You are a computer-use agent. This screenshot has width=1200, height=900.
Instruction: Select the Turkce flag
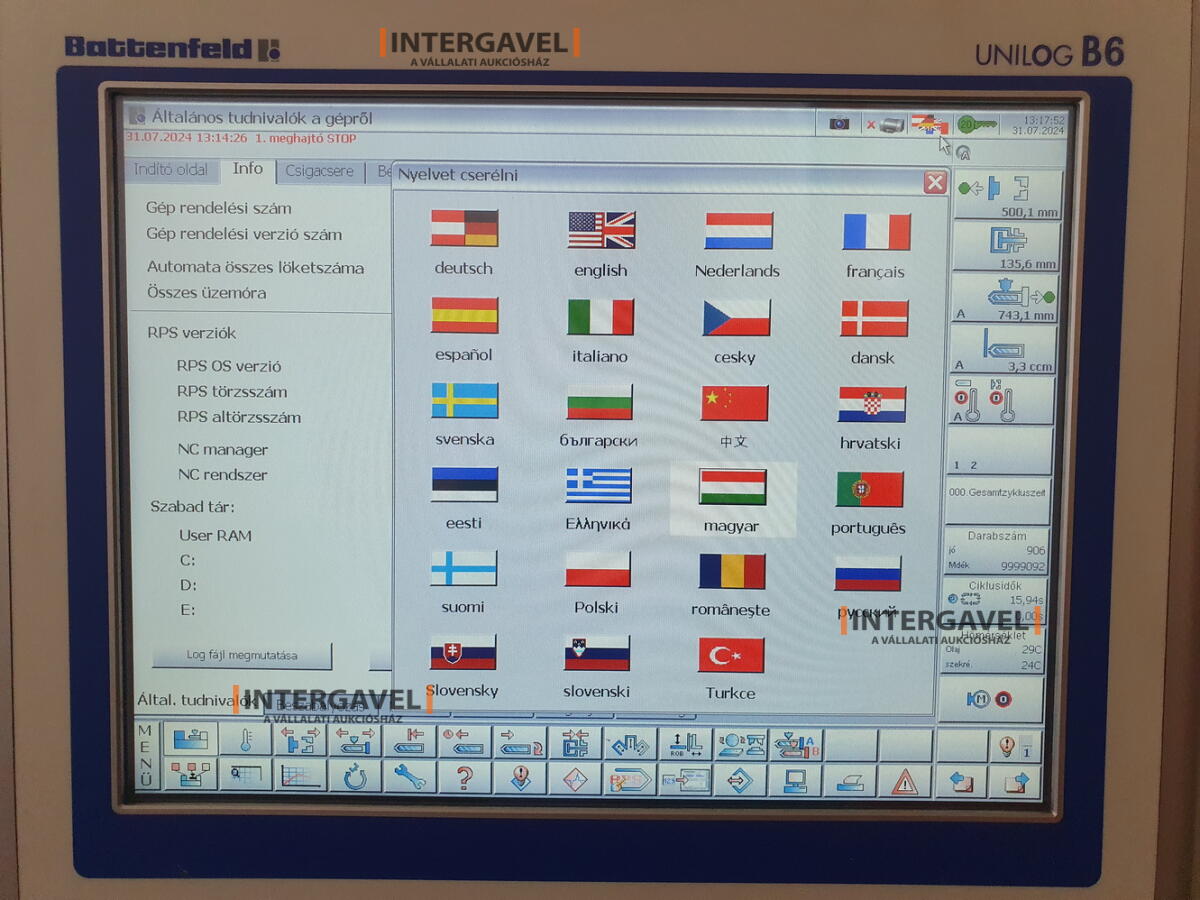click(x=731, y=656)
